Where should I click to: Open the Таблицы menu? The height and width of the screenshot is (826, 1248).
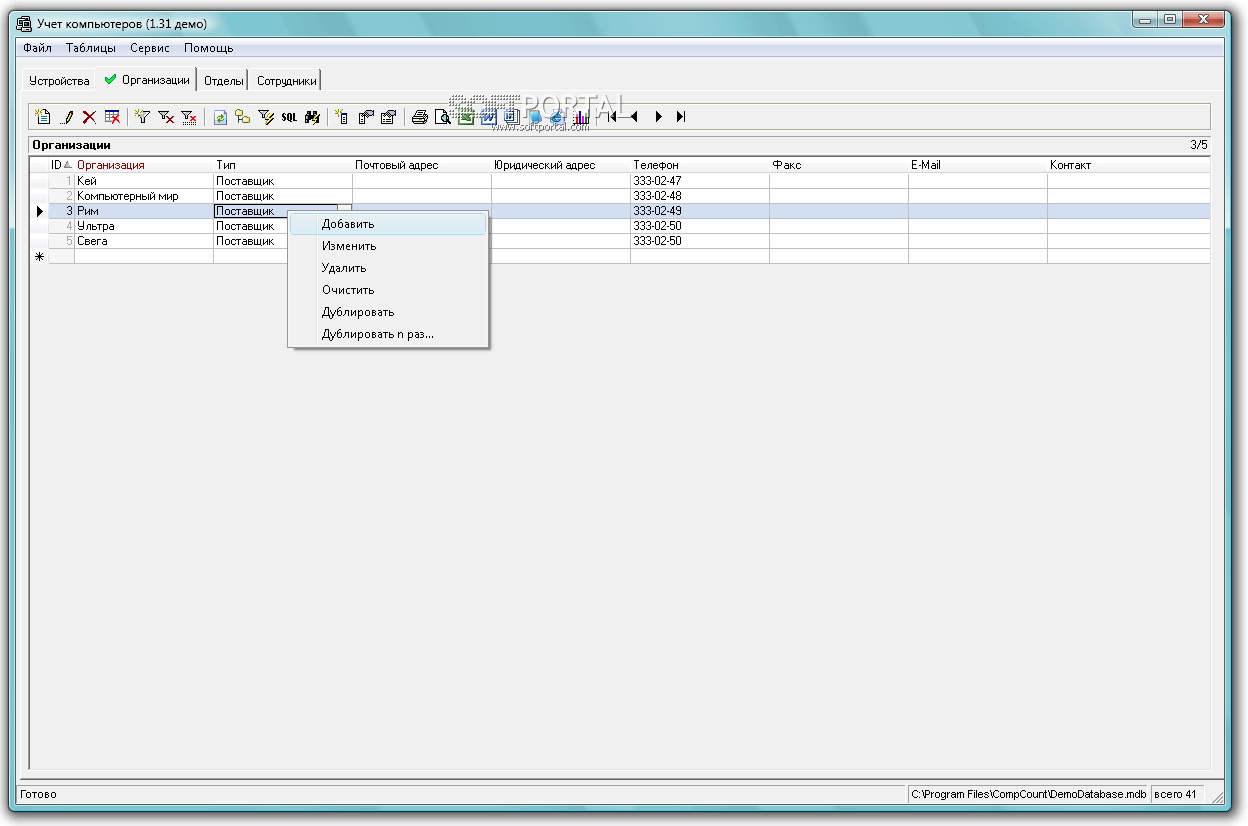pyautogui.click(x=91, y=48)
